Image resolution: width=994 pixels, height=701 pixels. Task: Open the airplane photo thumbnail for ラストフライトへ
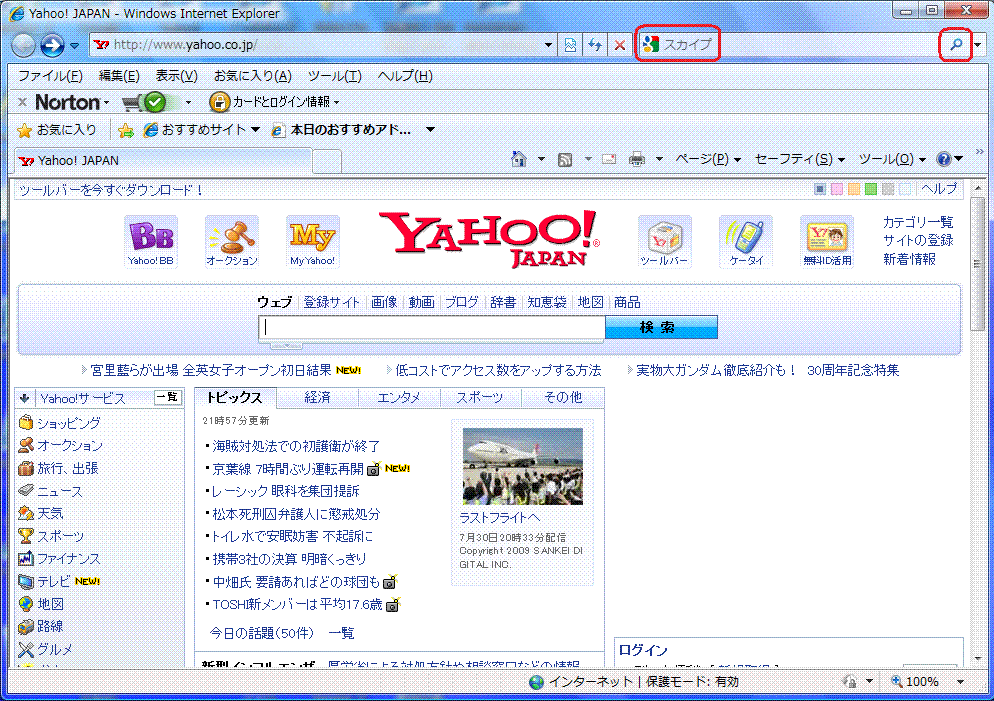tap(522, 466)
